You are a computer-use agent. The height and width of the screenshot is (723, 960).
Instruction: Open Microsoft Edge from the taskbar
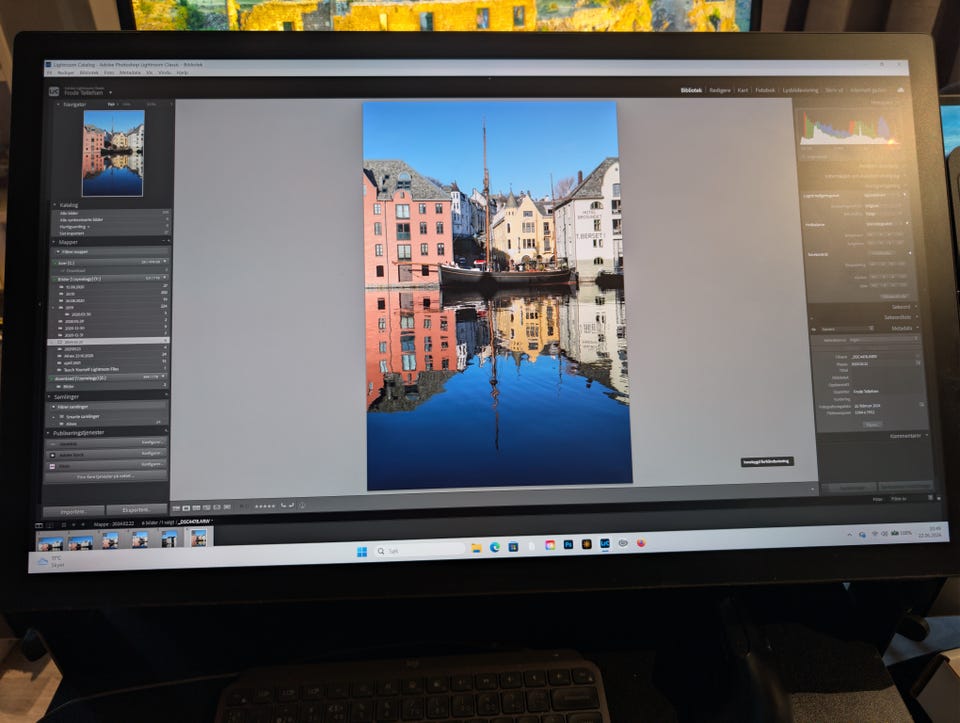pos(495,547)
